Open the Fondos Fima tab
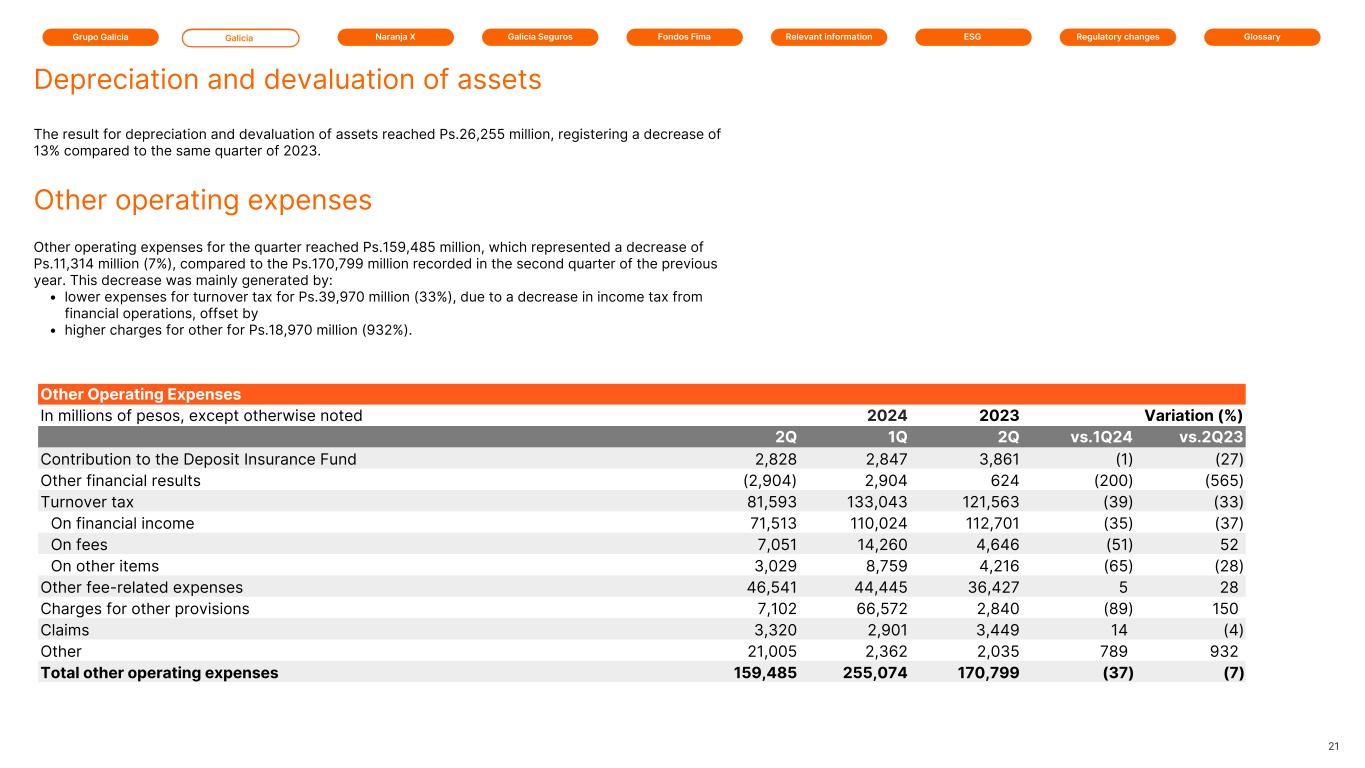1365x768 pixels. [684, 37]
